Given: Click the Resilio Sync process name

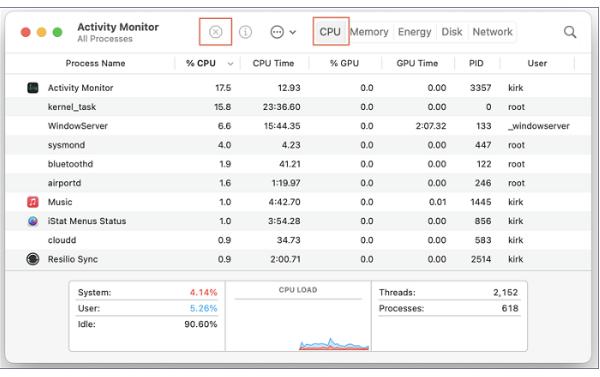Looking at the screenshot, I should (x=73, y=259).
